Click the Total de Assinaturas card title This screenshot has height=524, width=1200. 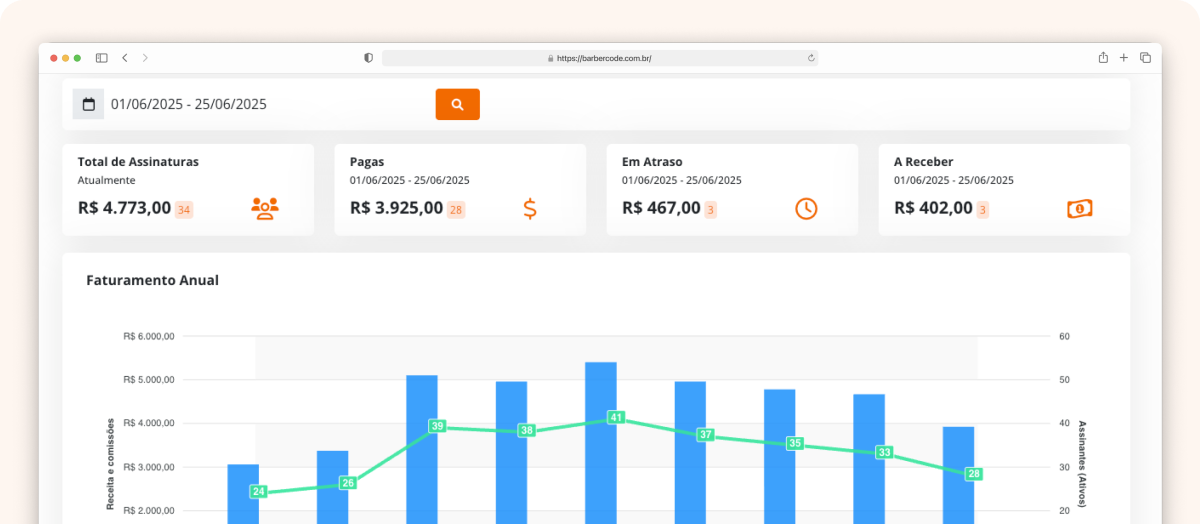tap(138, 161)
